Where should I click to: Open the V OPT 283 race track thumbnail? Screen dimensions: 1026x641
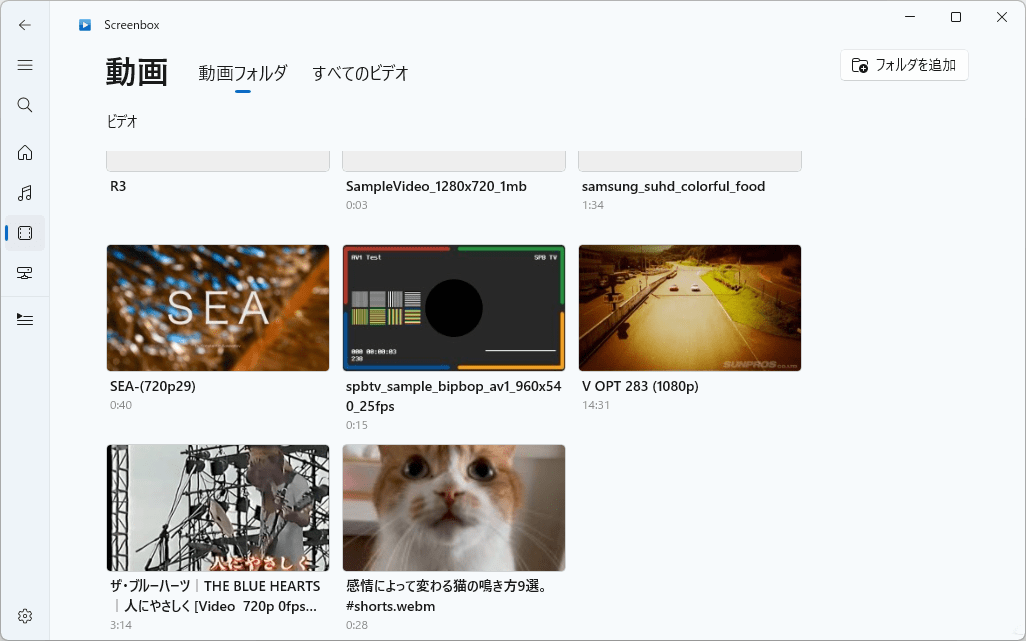click(690, 308)
